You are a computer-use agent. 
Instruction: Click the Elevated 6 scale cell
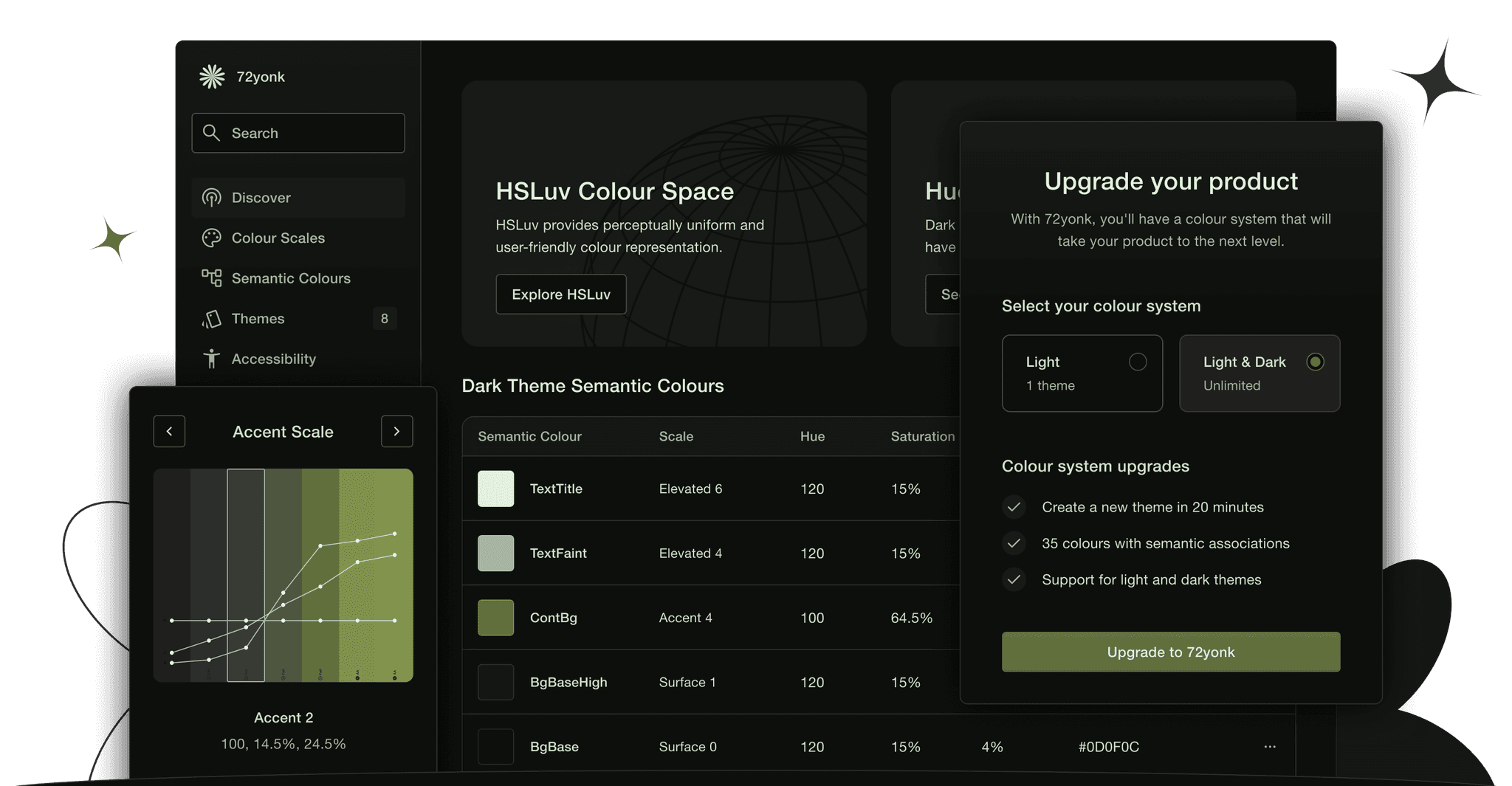coord(690,489)
